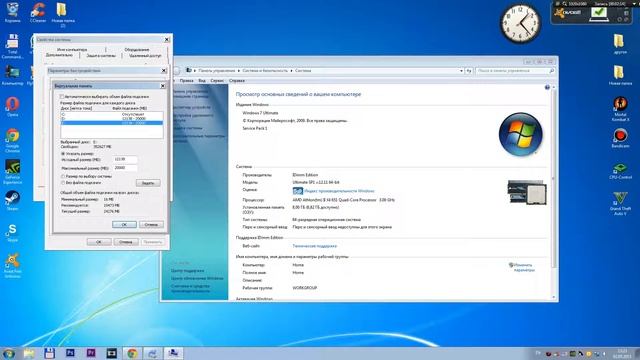Open the Windows Start menu orb
640x360 pixels.
click(9, 353)
